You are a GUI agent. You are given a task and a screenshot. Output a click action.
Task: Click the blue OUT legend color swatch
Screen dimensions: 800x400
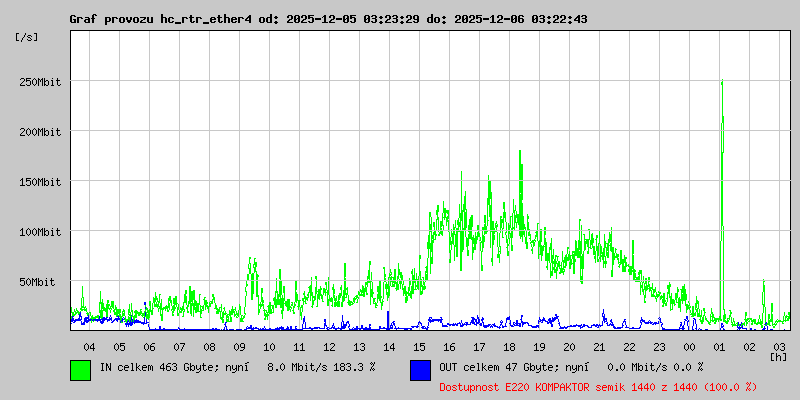tap(420, 369)
